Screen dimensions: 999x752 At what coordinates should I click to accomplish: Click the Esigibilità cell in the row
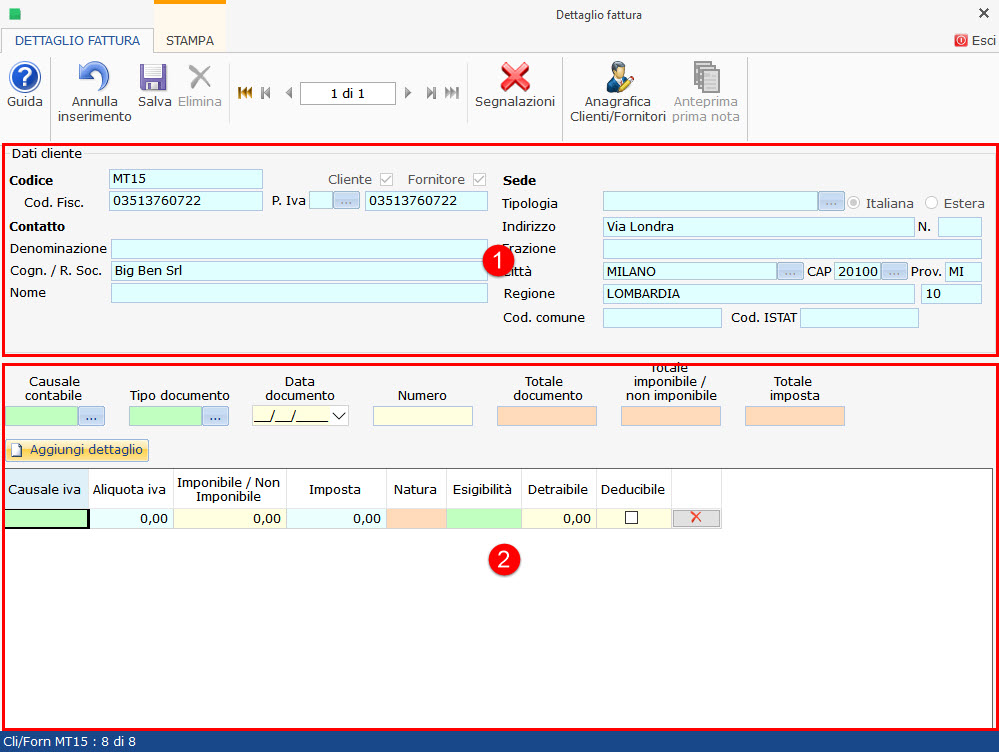coord(484,518)
